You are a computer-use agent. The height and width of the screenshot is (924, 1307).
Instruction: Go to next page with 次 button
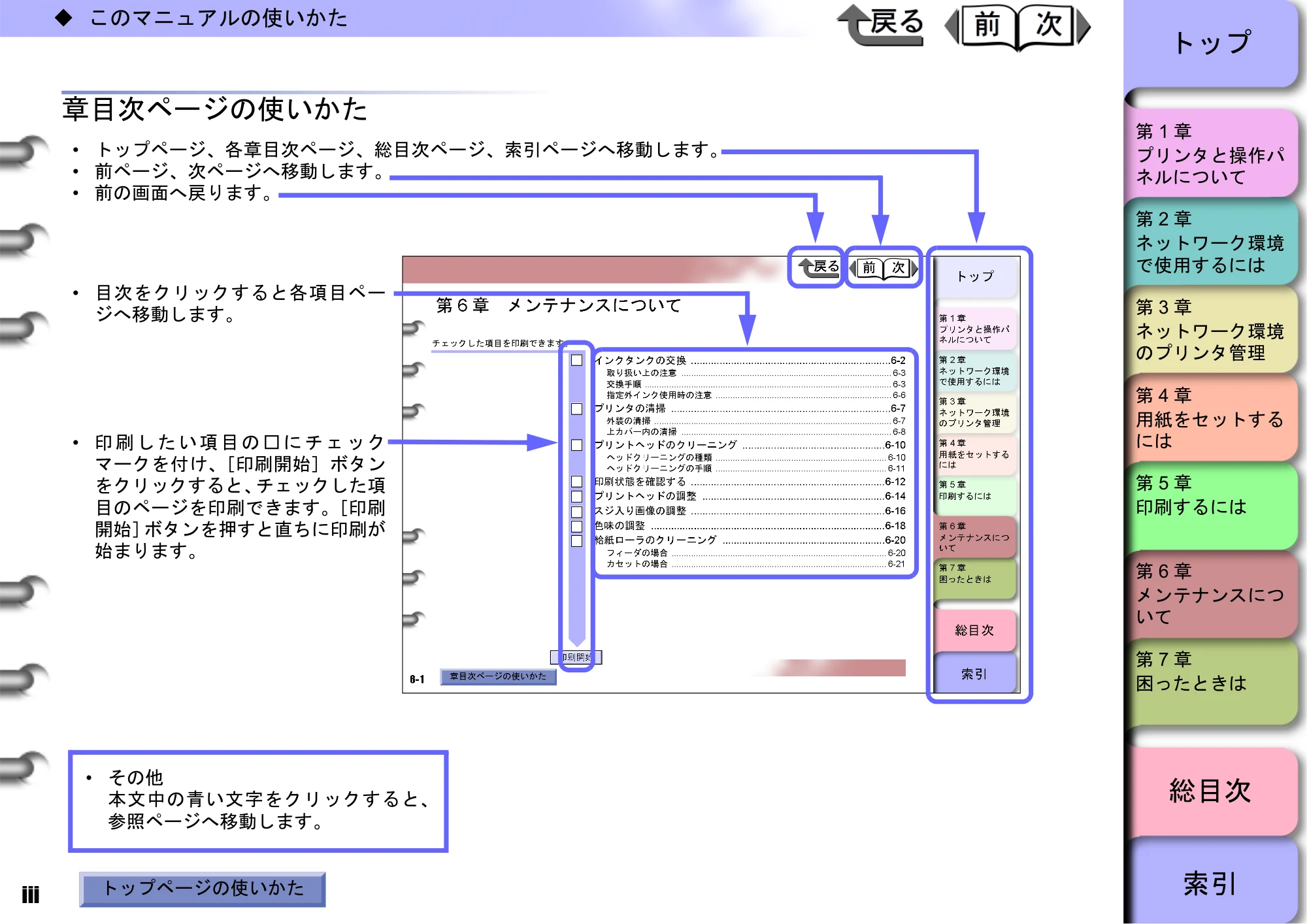[1053, 26]
